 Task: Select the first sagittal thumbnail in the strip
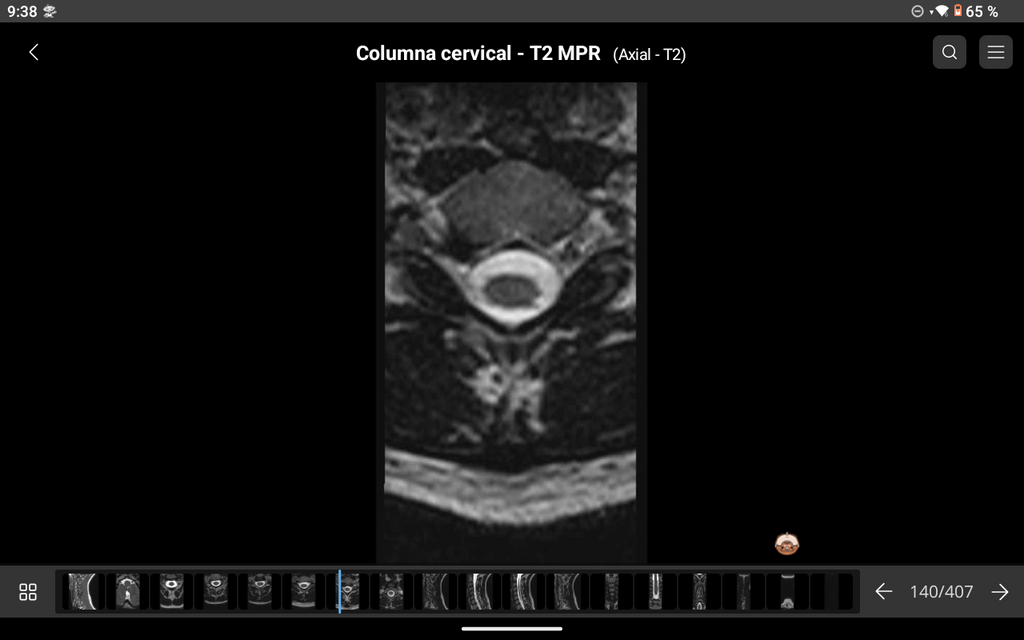click(83, 592)
